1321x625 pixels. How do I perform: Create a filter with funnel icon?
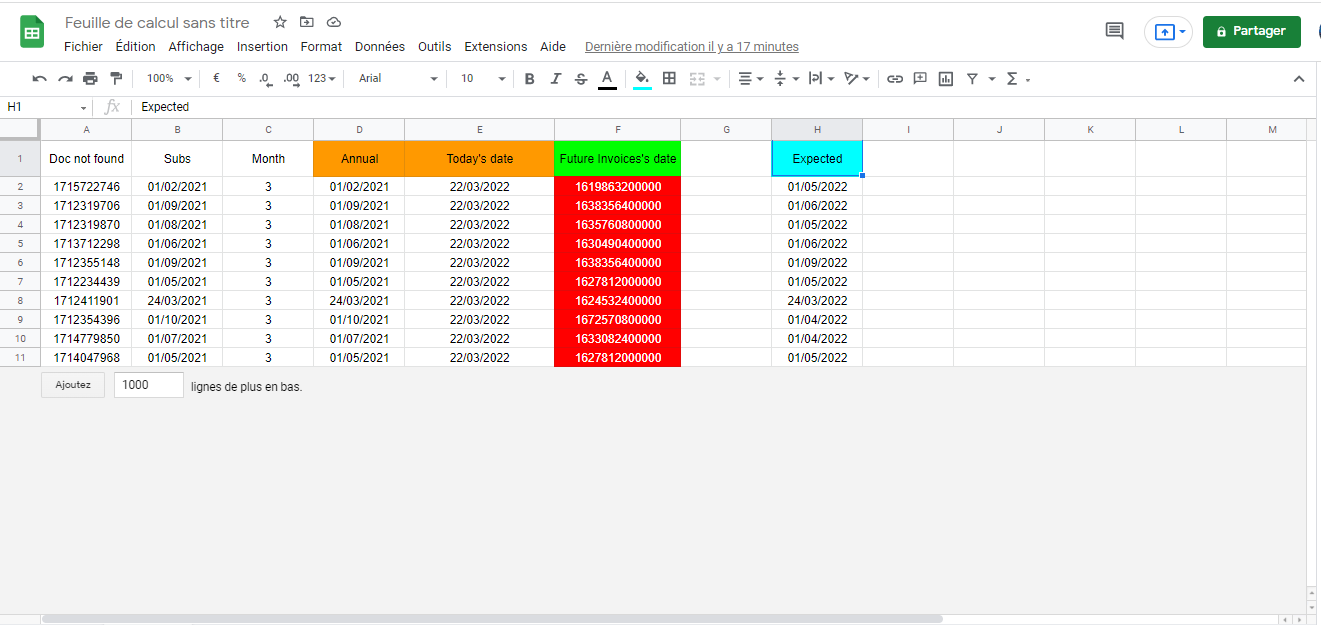click(972, 78)
